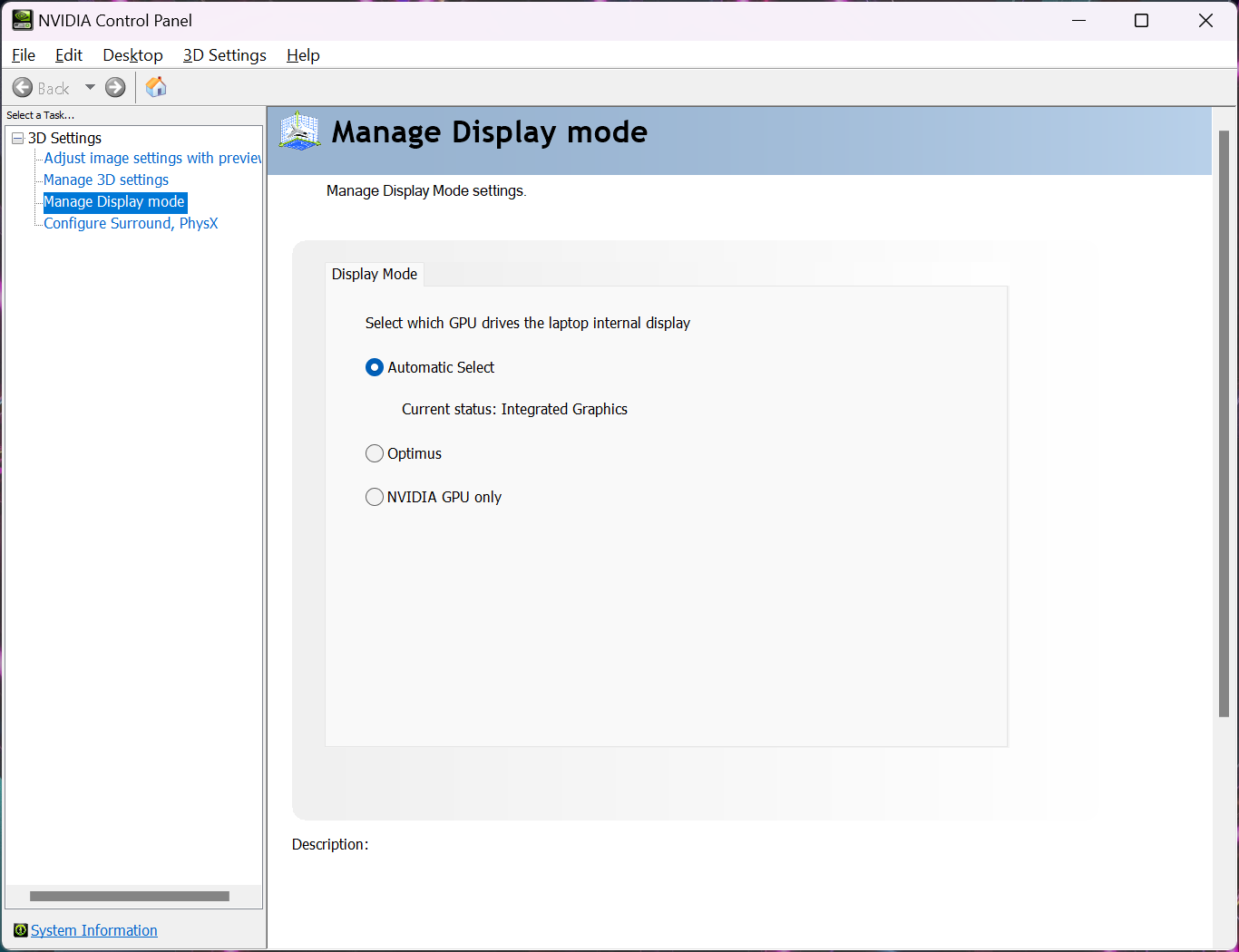This screenshot has width=1239, height=952.
Task: Switch to the Display Mode tab
Action: [375, 274]
